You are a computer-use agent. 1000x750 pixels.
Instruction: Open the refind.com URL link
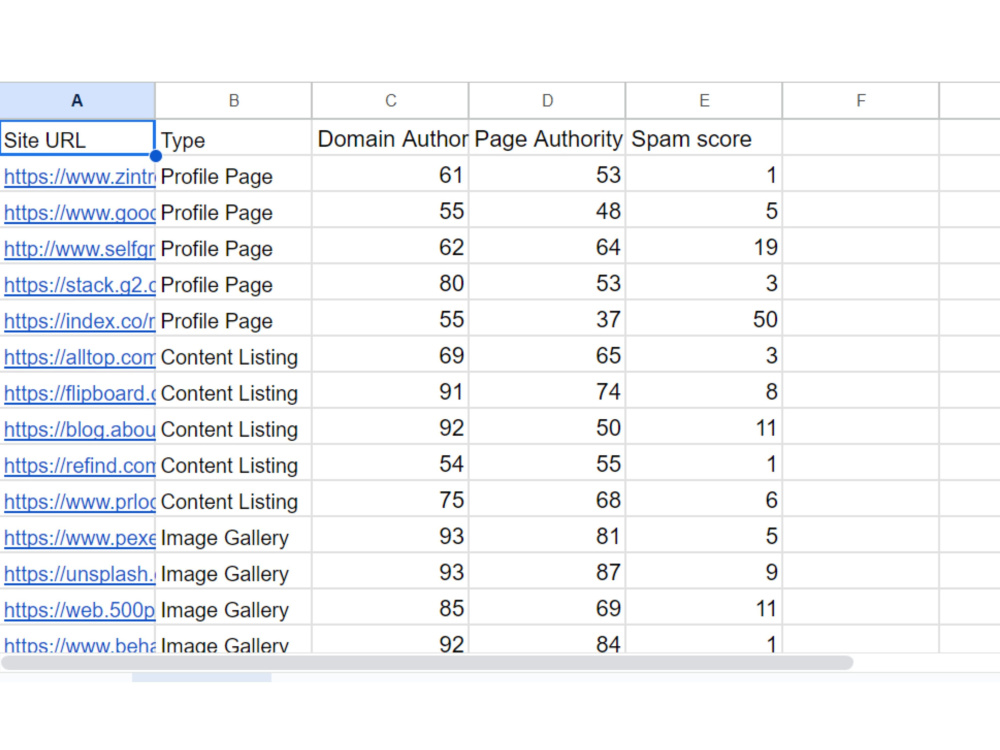coord(79,466)
